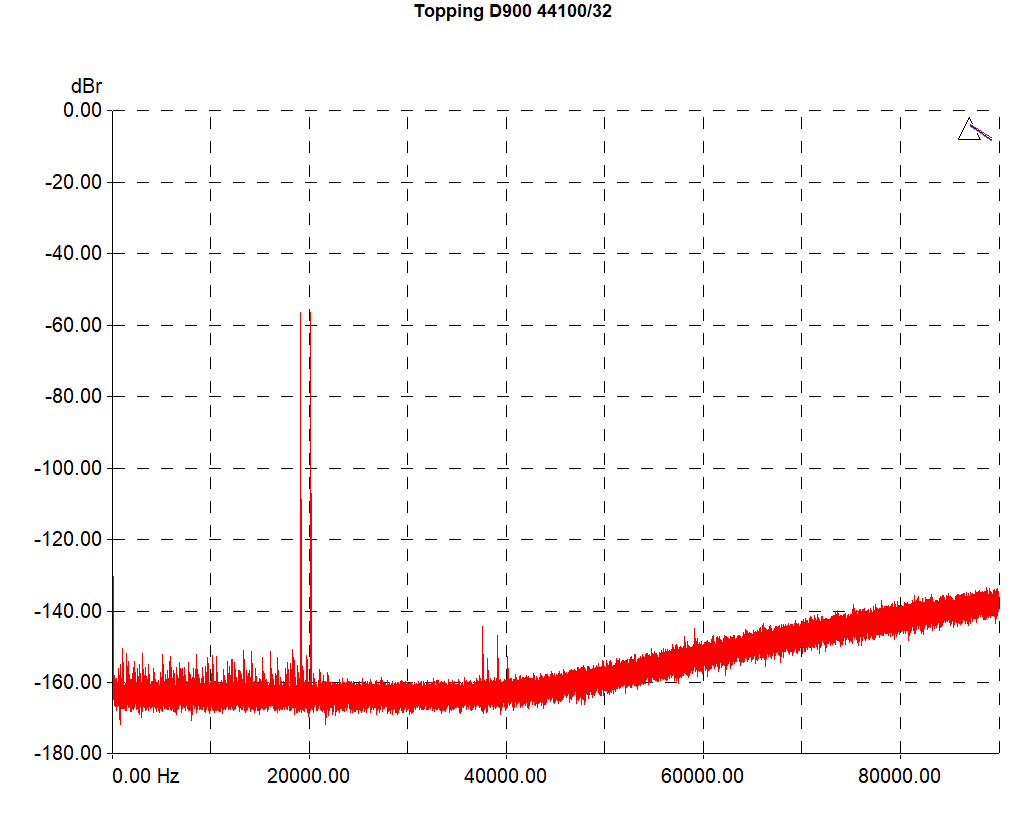
Task: Click the 60000.00 x-axis label
Action: click(702, 776)
